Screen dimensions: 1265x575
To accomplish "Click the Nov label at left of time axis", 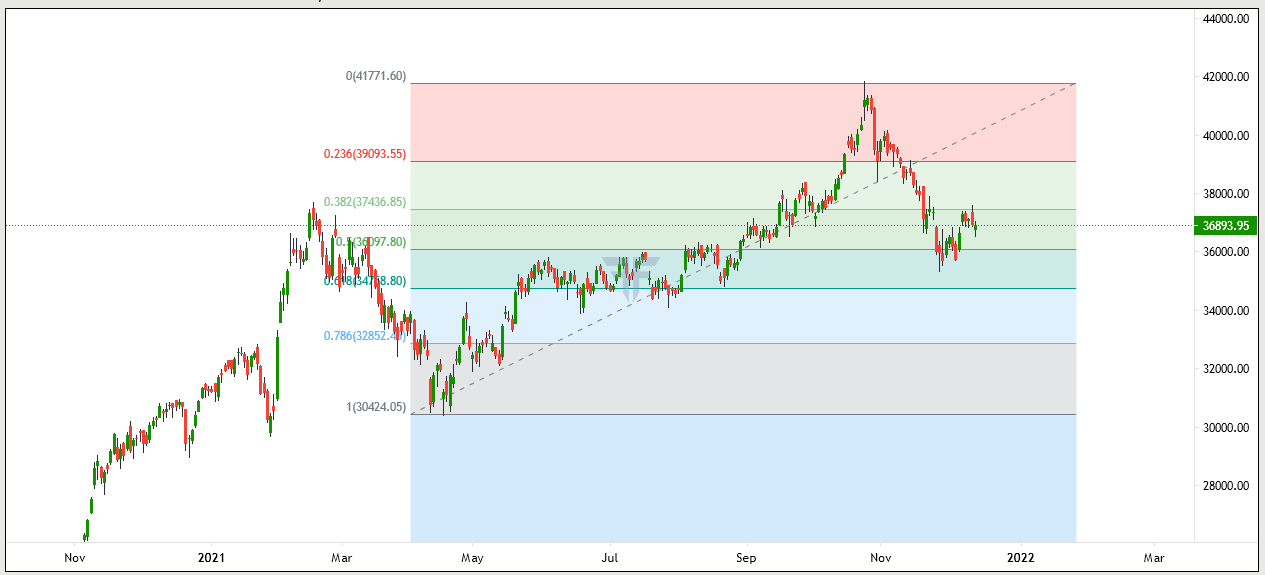I will tap(74, 557).
